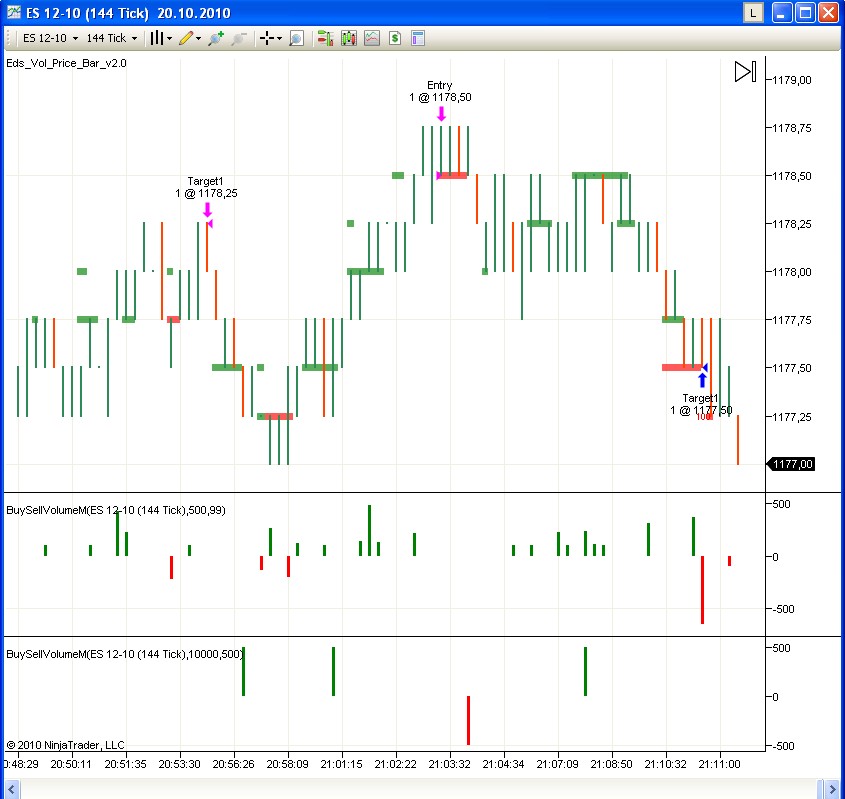
Task: Open the ES 12-10 instrument dropdown
Action: (49, 38)
